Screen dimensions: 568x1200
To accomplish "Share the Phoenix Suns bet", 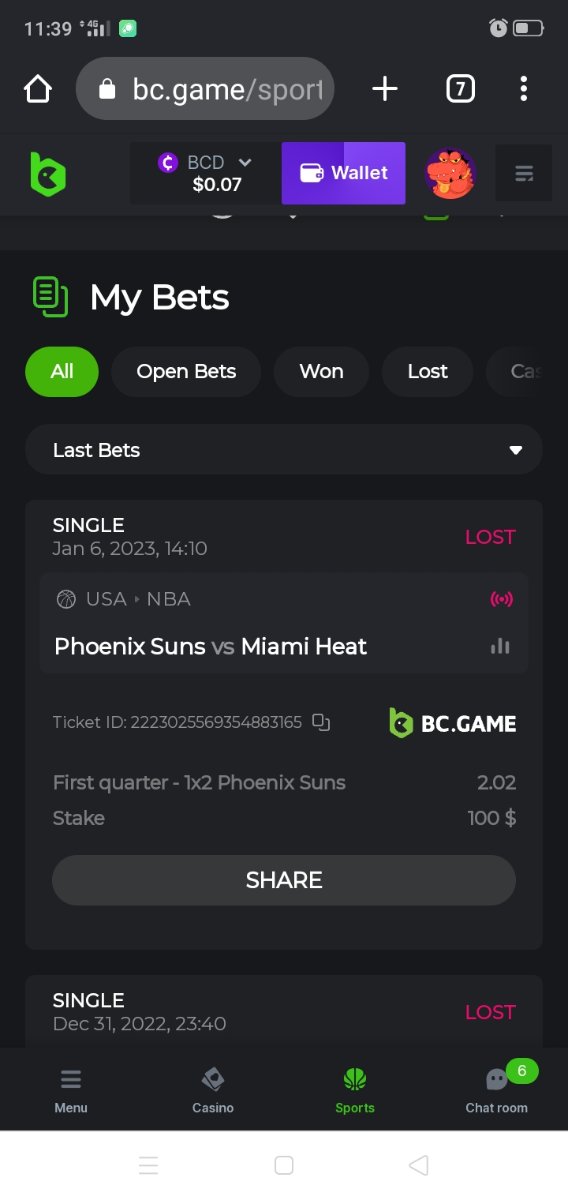I will (284, 880).
